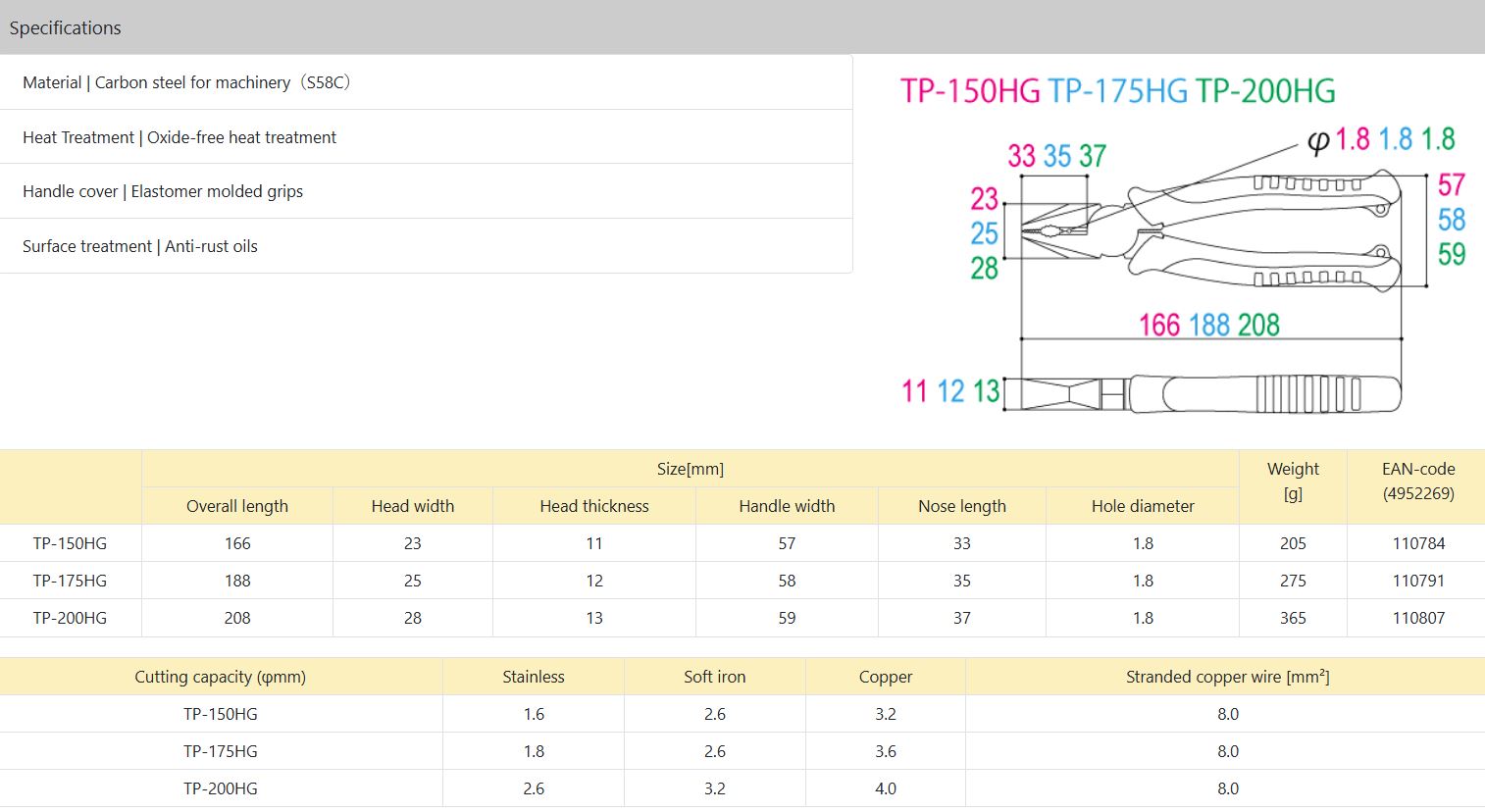
Task: Click the blue TP-175HG label above diagram
Action: coord(1117,91)
